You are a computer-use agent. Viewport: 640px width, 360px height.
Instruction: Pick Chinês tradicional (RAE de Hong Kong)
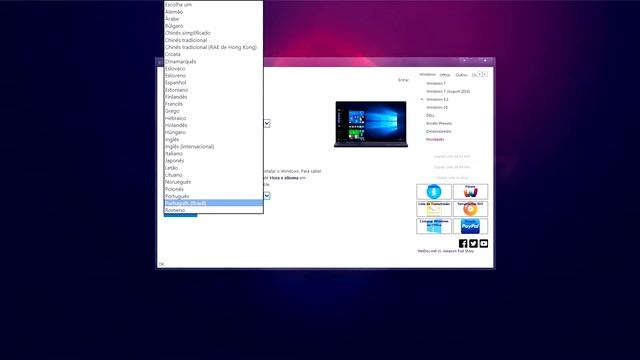[x=213, y=47]
